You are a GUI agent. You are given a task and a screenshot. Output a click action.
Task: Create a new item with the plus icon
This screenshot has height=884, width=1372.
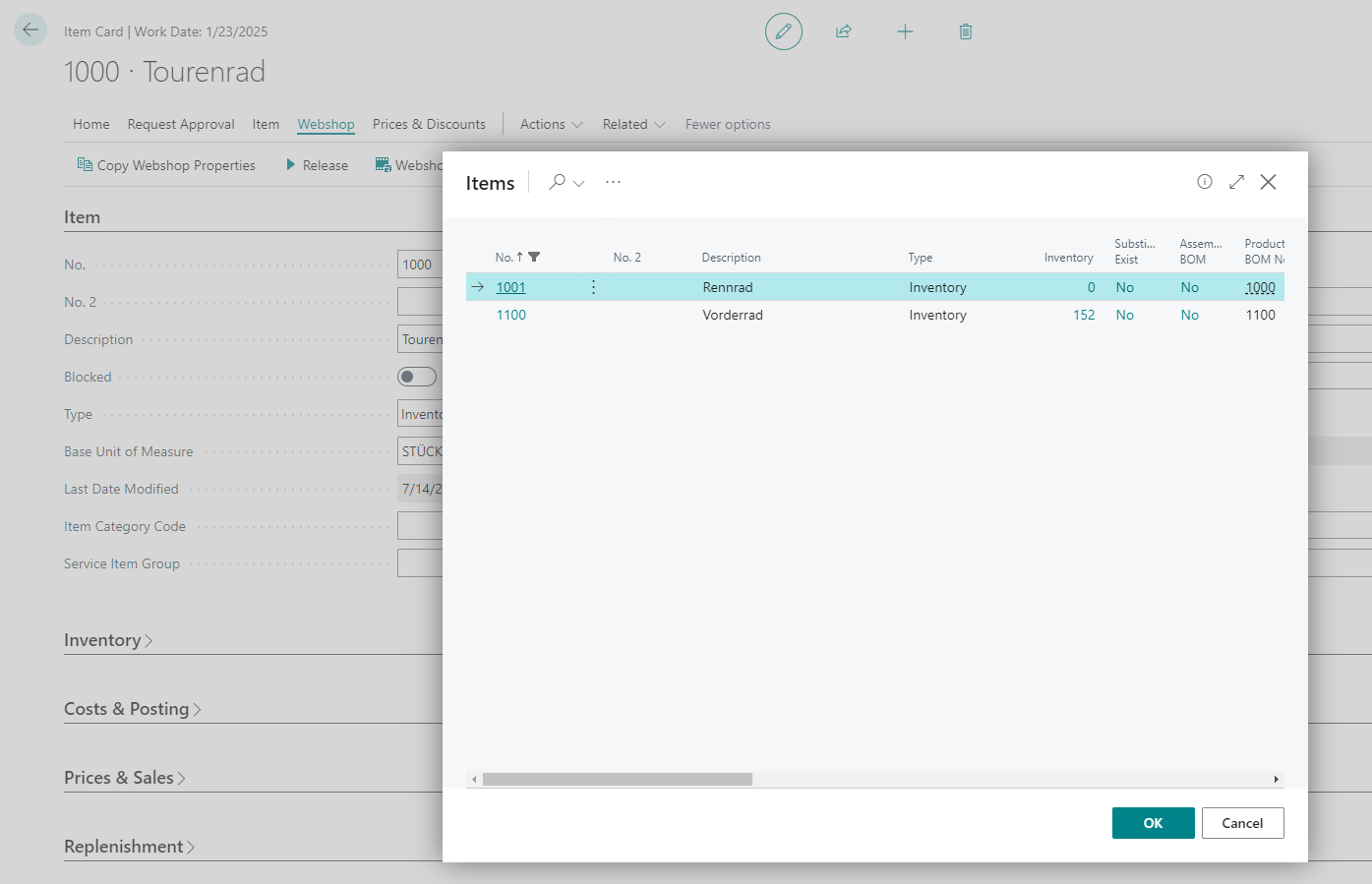point(905,31)
